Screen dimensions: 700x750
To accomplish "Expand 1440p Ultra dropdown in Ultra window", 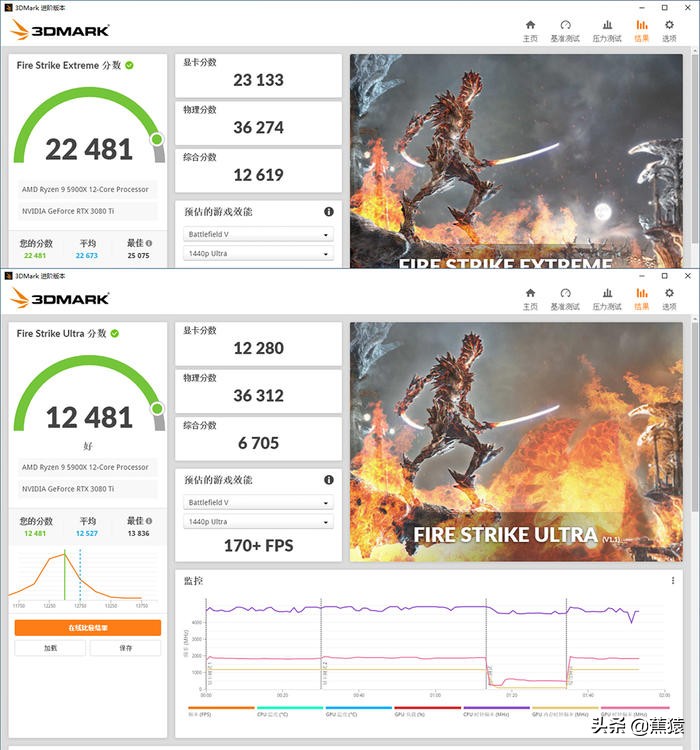I will (x=258, y=522).
